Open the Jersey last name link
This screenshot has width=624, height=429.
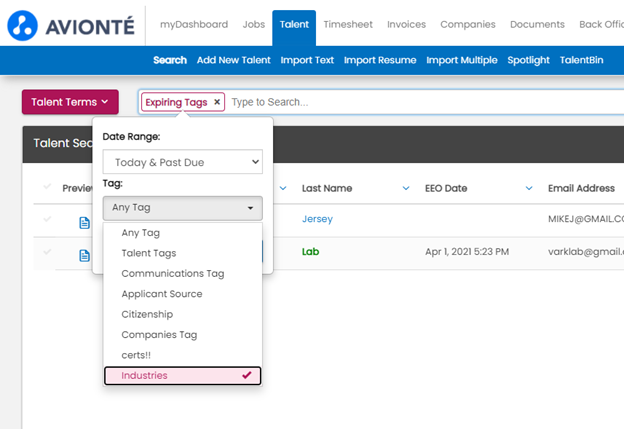click(x=317, y=219)
